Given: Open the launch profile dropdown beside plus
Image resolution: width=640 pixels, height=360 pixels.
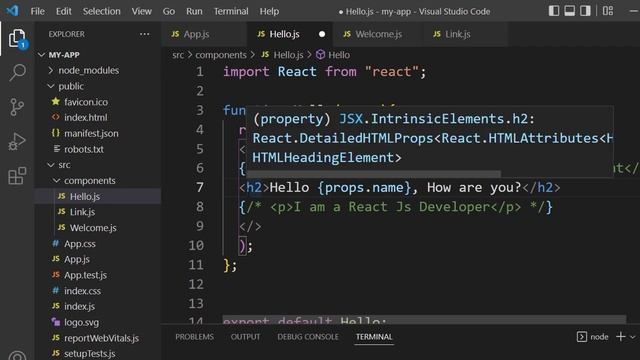Looking at the screenshot, I should [633, 337].
